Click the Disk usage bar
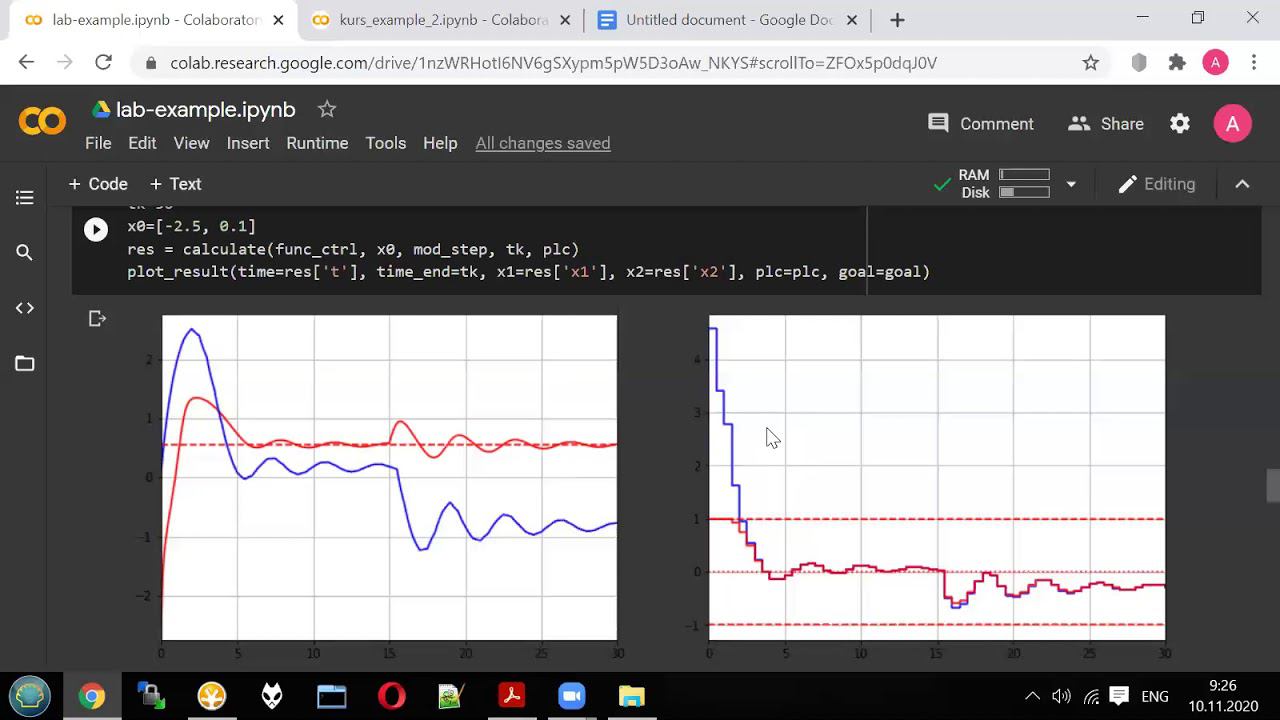This screenshot has width=1280, height=720. [1024, 192]
